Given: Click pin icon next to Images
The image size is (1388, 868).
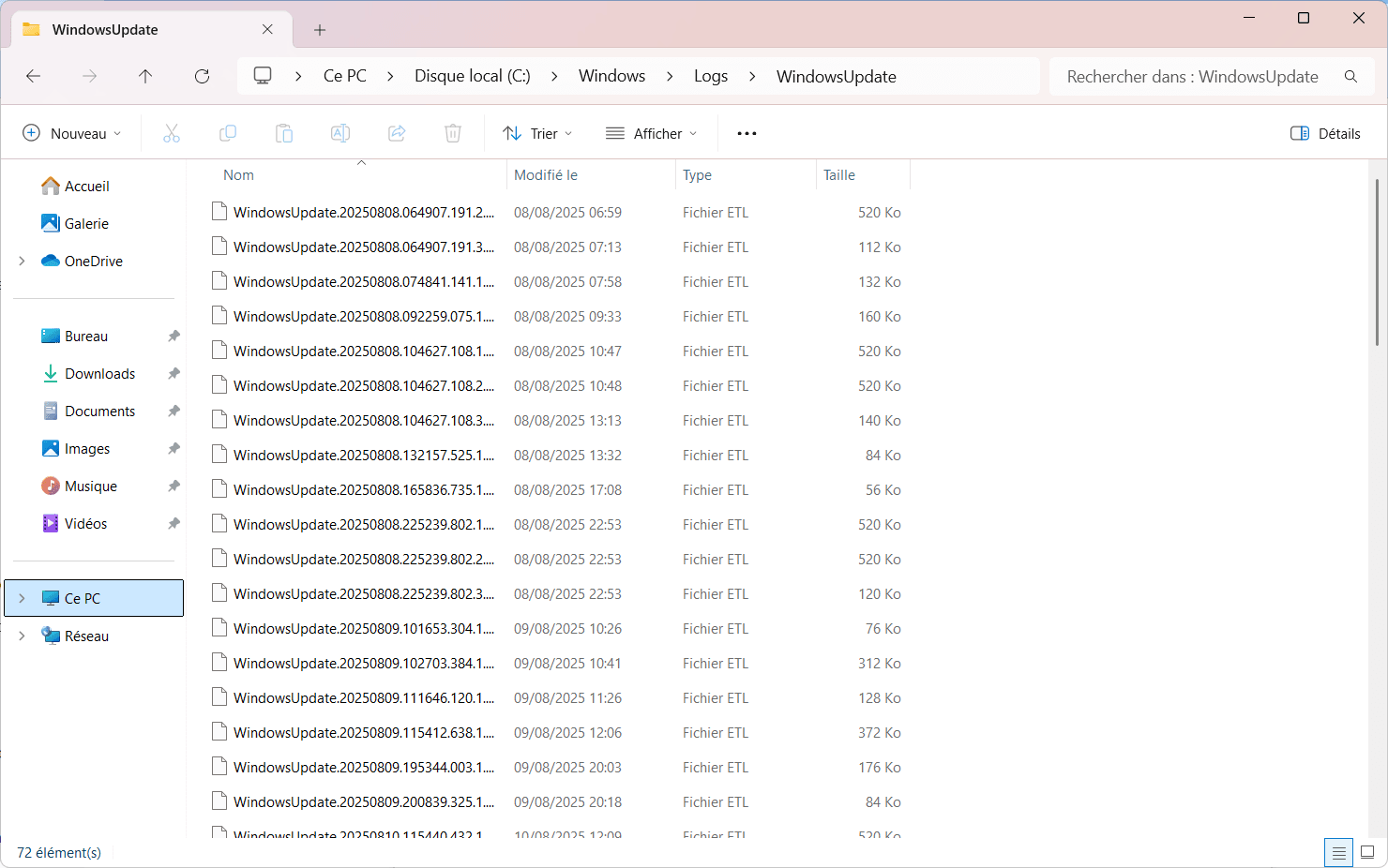Looking at the screenshot, I should pyautogui.click(x=173, y=448).
